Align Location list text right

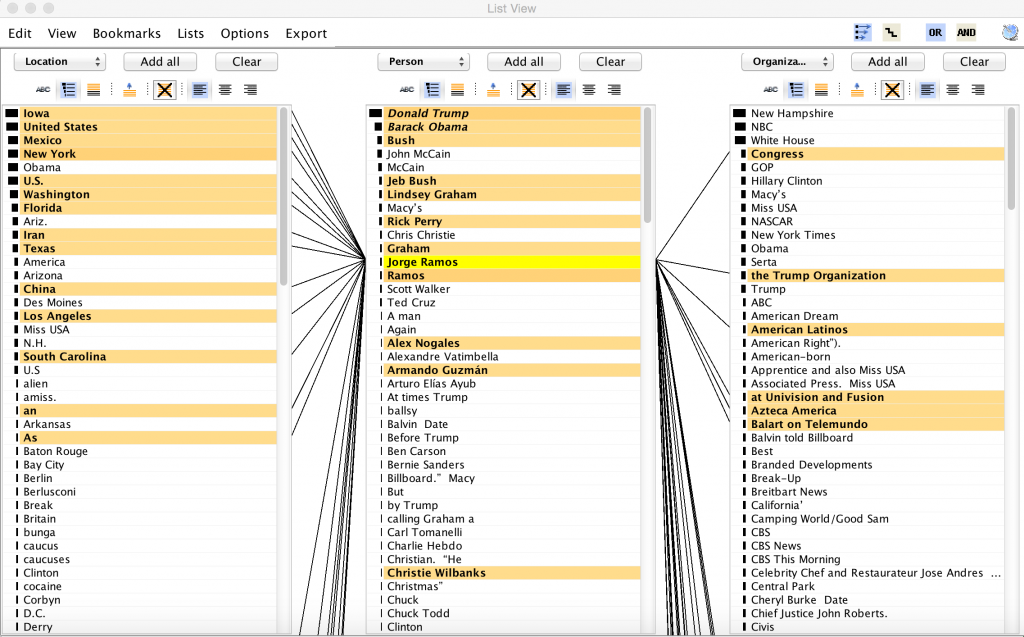pos(250,90)
